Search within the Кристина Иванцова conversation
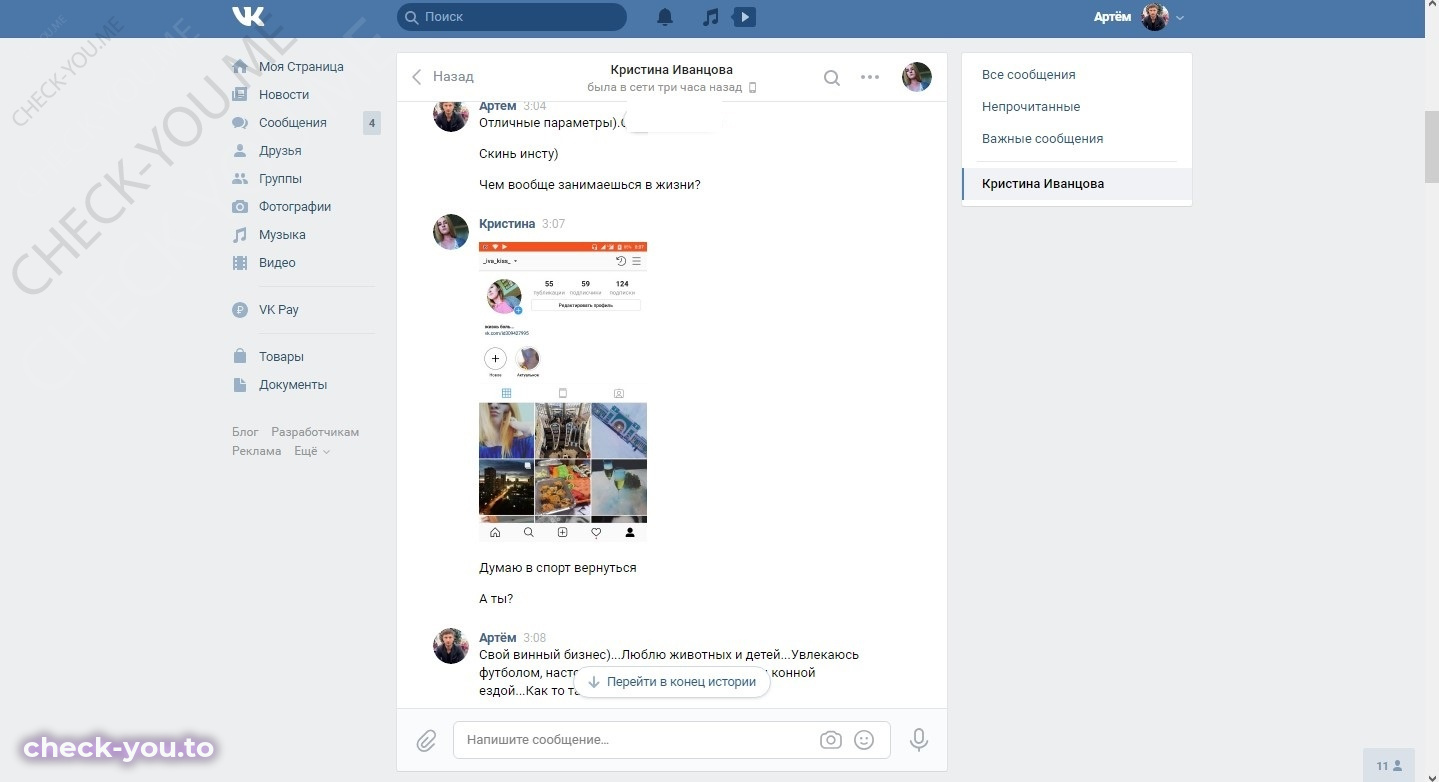This screenshot has height=782, width=1439. point(832,77)
